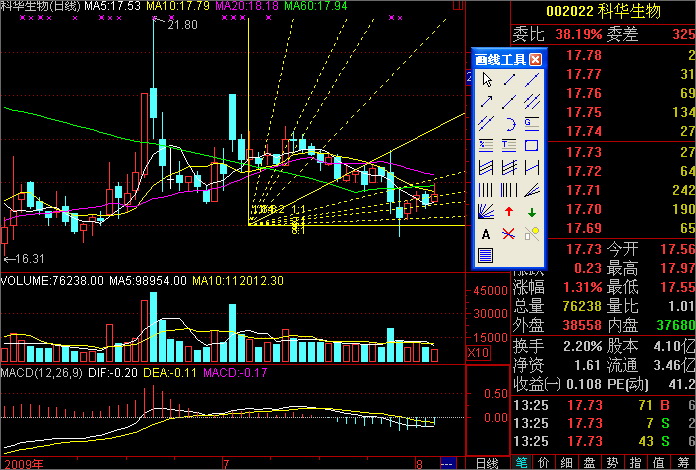Pick the text annotation 'A' tool

[x=487, y=233]
